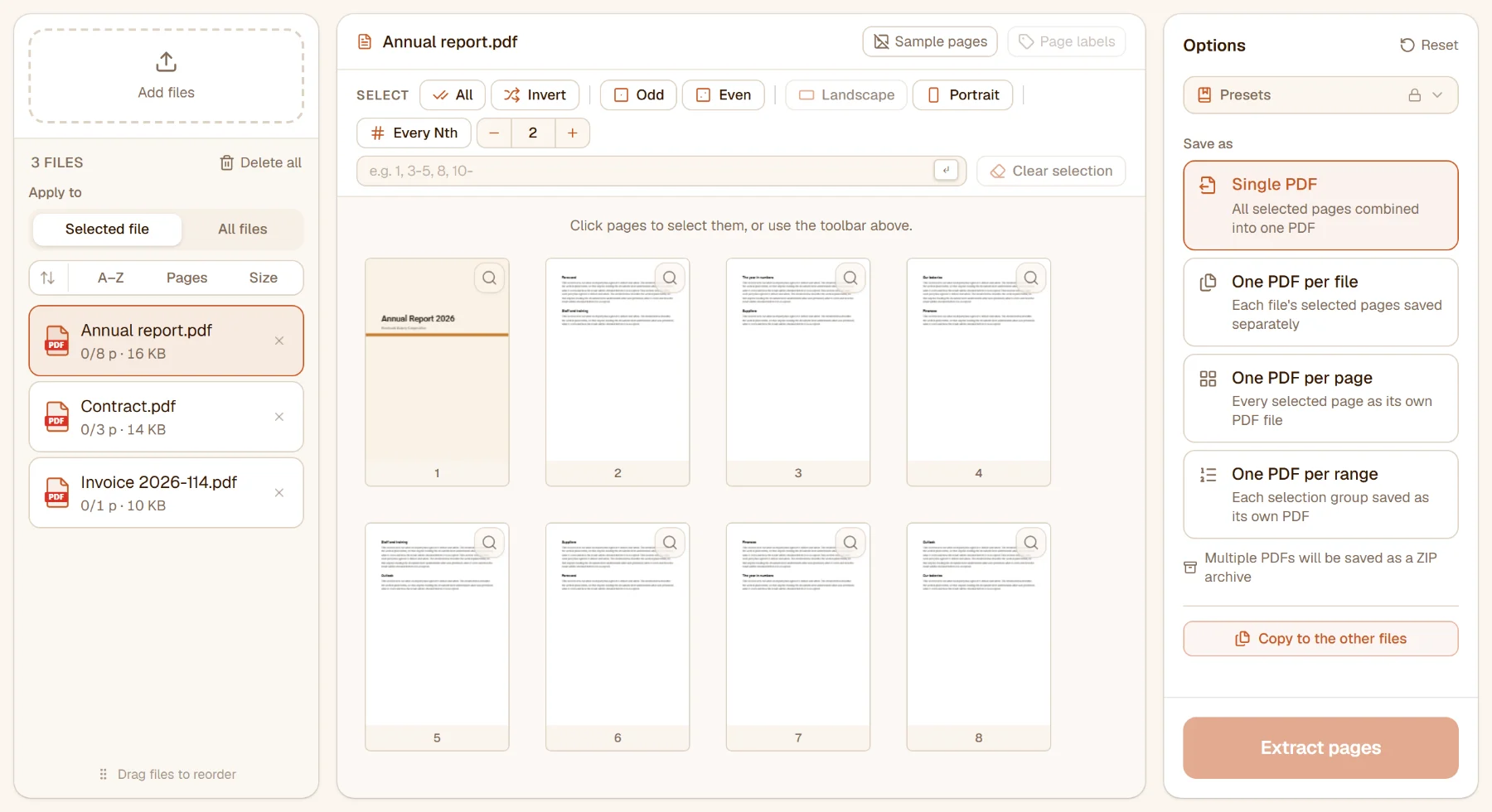Sort files by Size
1492x812 pixels.
(x=264, y=278)
